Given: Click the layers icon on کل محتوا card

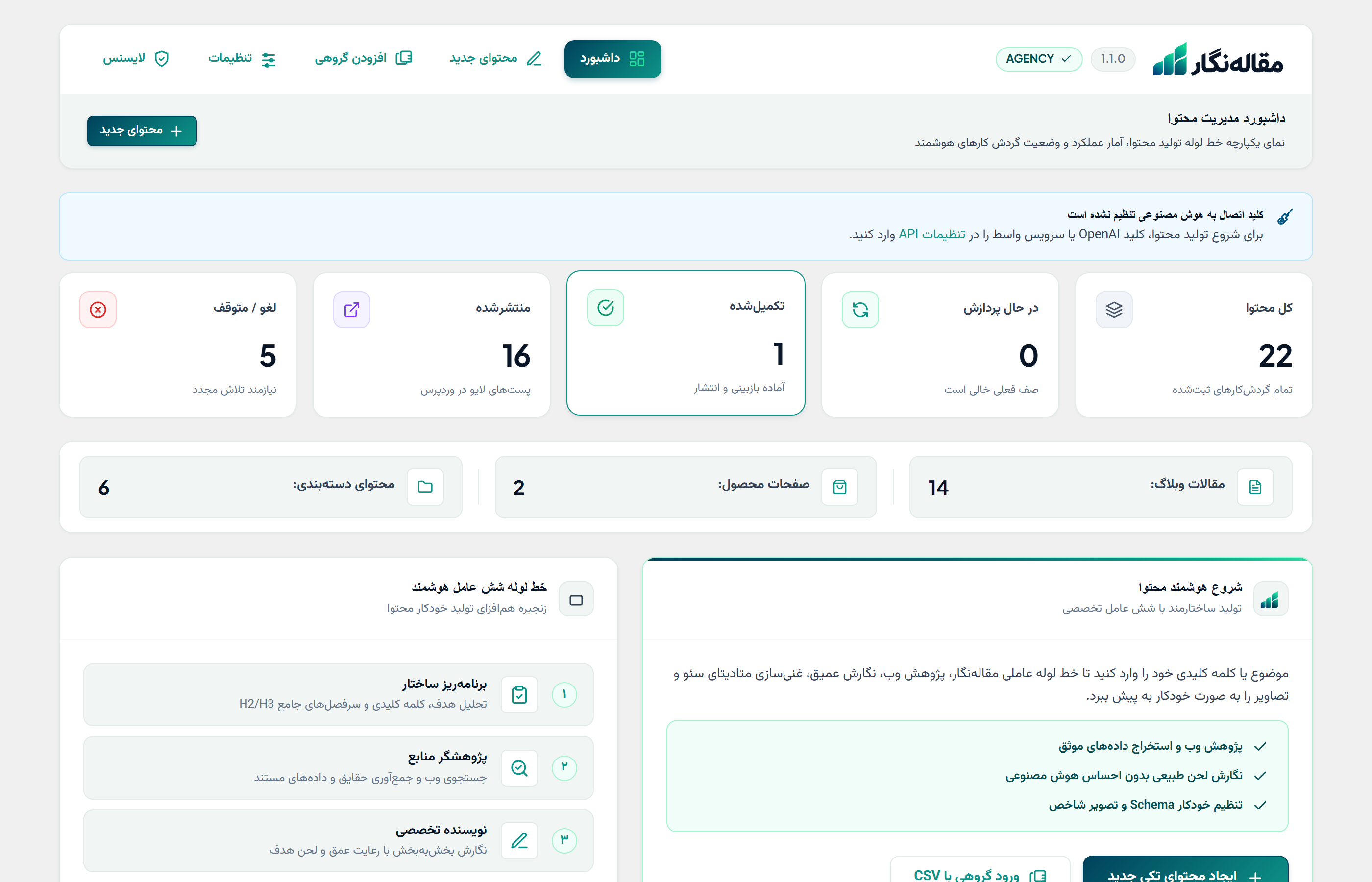Looking at the screenshot, I should [x=1114, y=310].
